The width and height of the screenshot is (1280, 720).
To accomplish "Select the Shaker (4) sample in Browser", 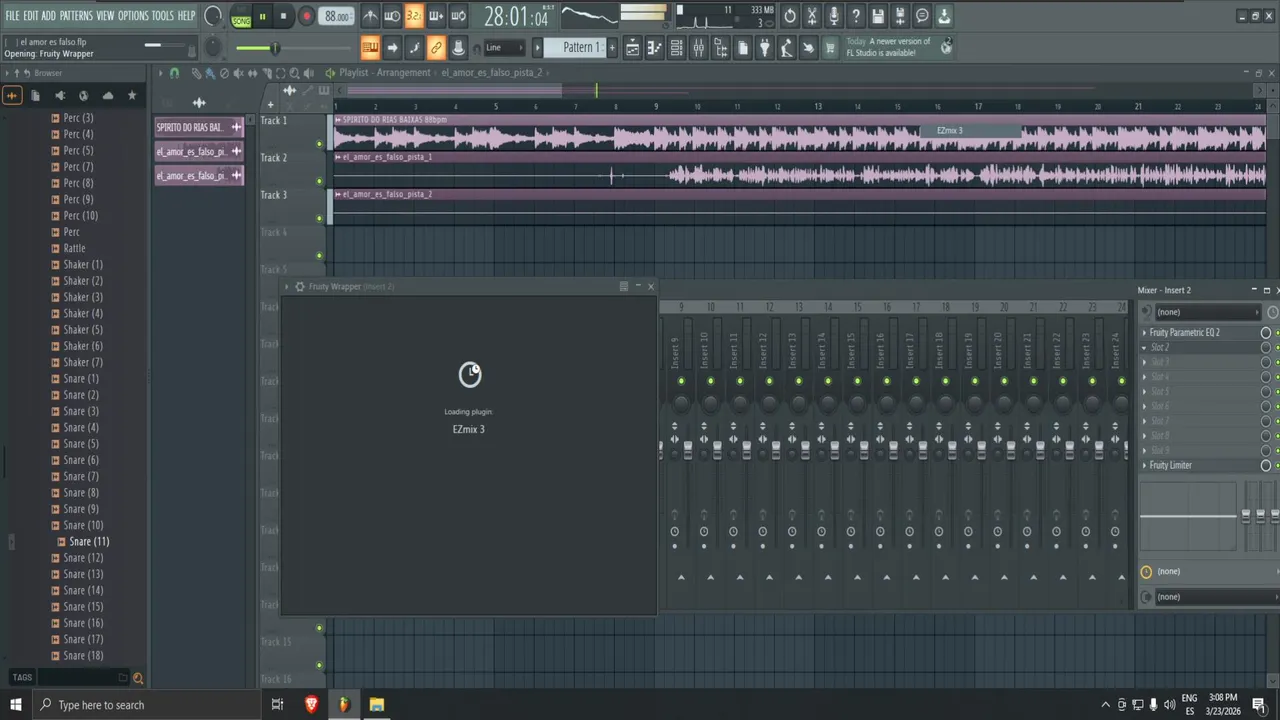I will (x=83, y=313).
